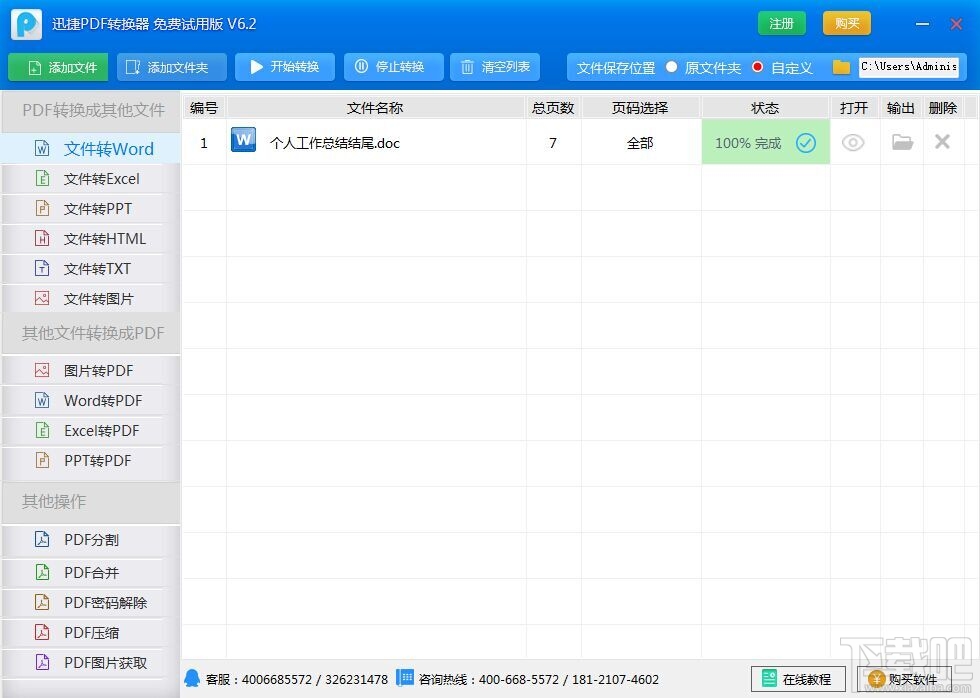Delete file row using X icon
Viewport: 980px width, 698px height.
(942, 142)
